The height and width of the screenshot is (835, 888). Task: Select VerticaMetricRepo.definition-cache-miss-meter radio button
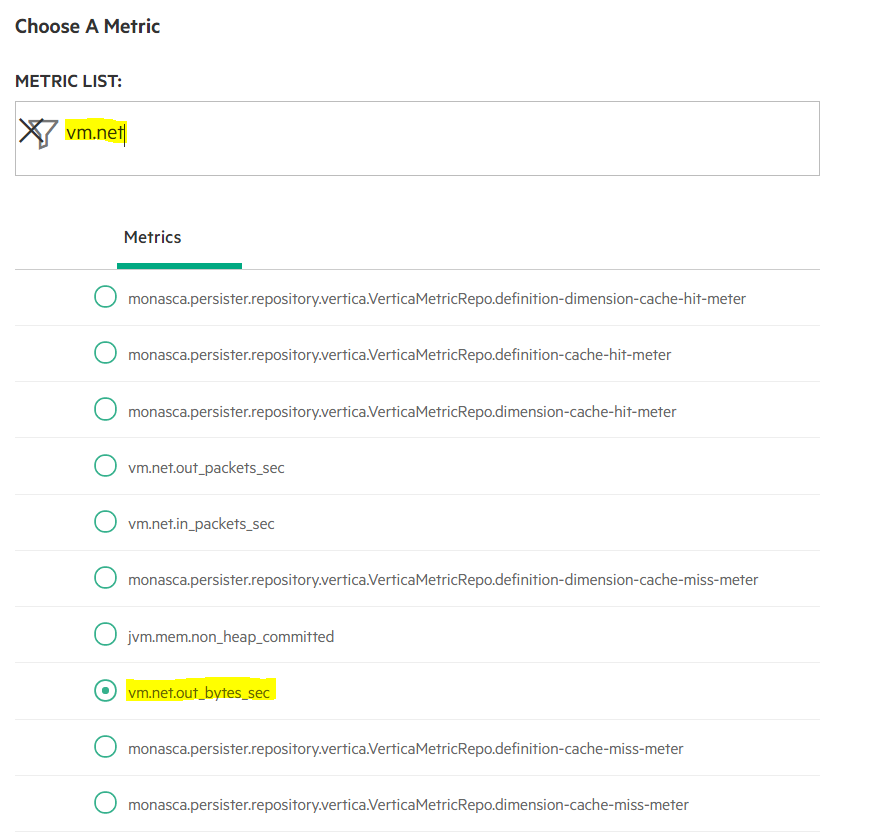click(x=105, y=747)
